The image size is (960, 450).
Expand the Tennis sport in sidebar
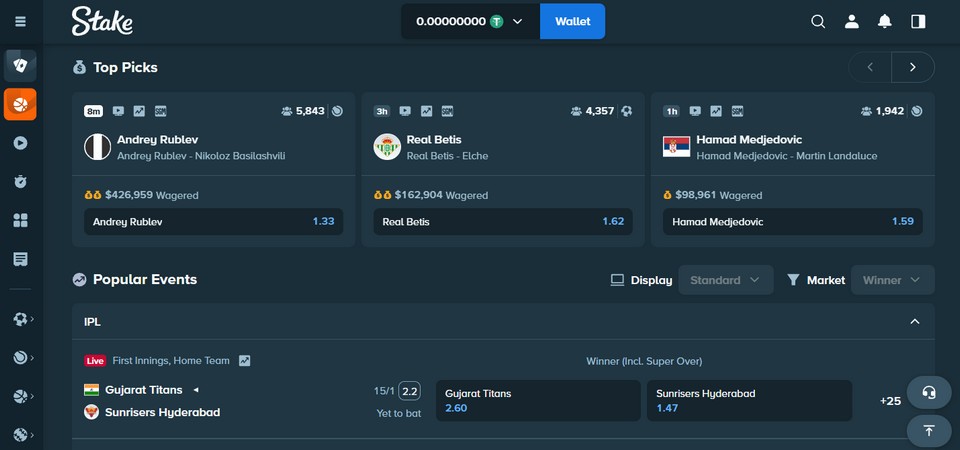point(23,358)
